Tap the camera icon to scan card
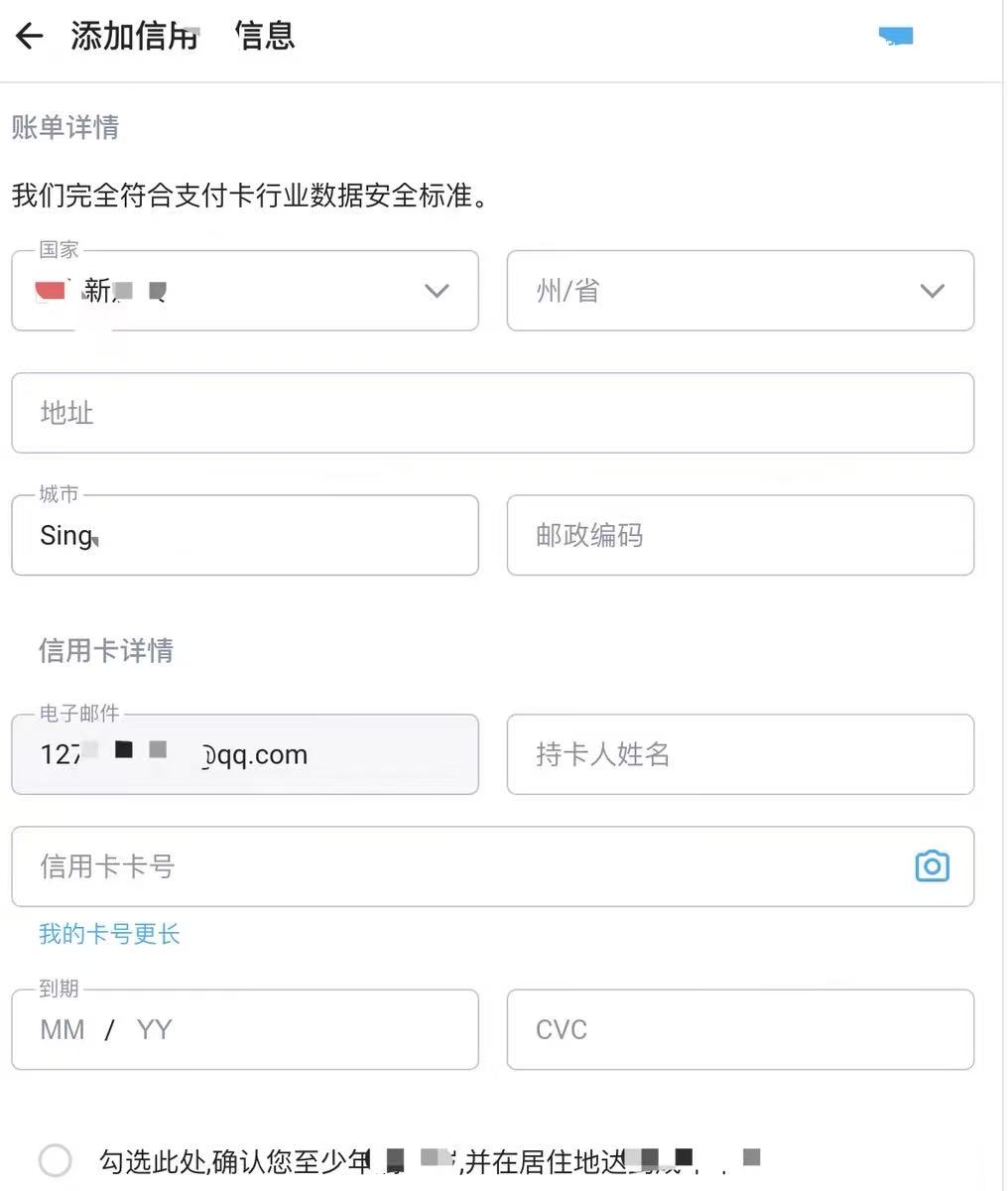The height and width of the screenshot is (1191, 1008). [x=931, y=865]
